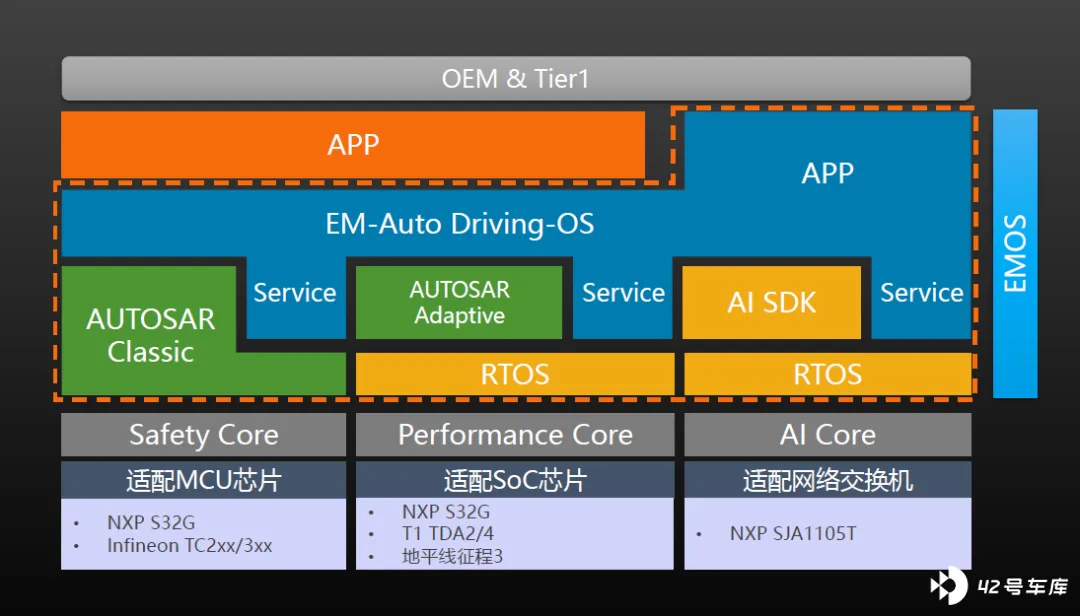1080x616 pixels.
Task: Click Service right of AI SDK
Action: point(922,293)
